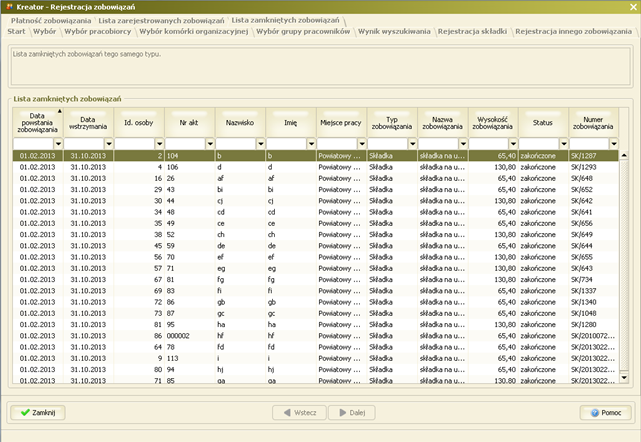Sort by Nazwisko column header
Image resolution: width=641 pixels, height=442 pixels.
coord(240,123)
